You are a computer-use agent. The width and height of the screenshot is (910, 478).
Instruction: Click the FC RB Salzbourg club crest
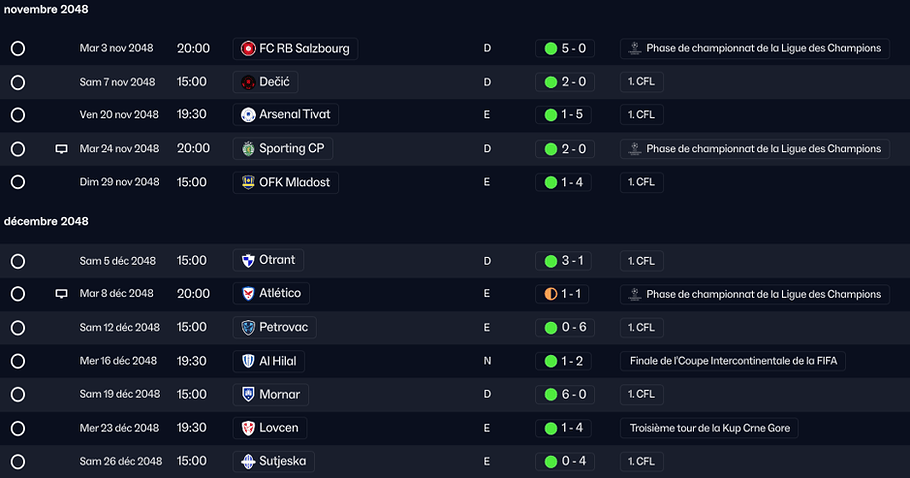[x=248, y=49]
